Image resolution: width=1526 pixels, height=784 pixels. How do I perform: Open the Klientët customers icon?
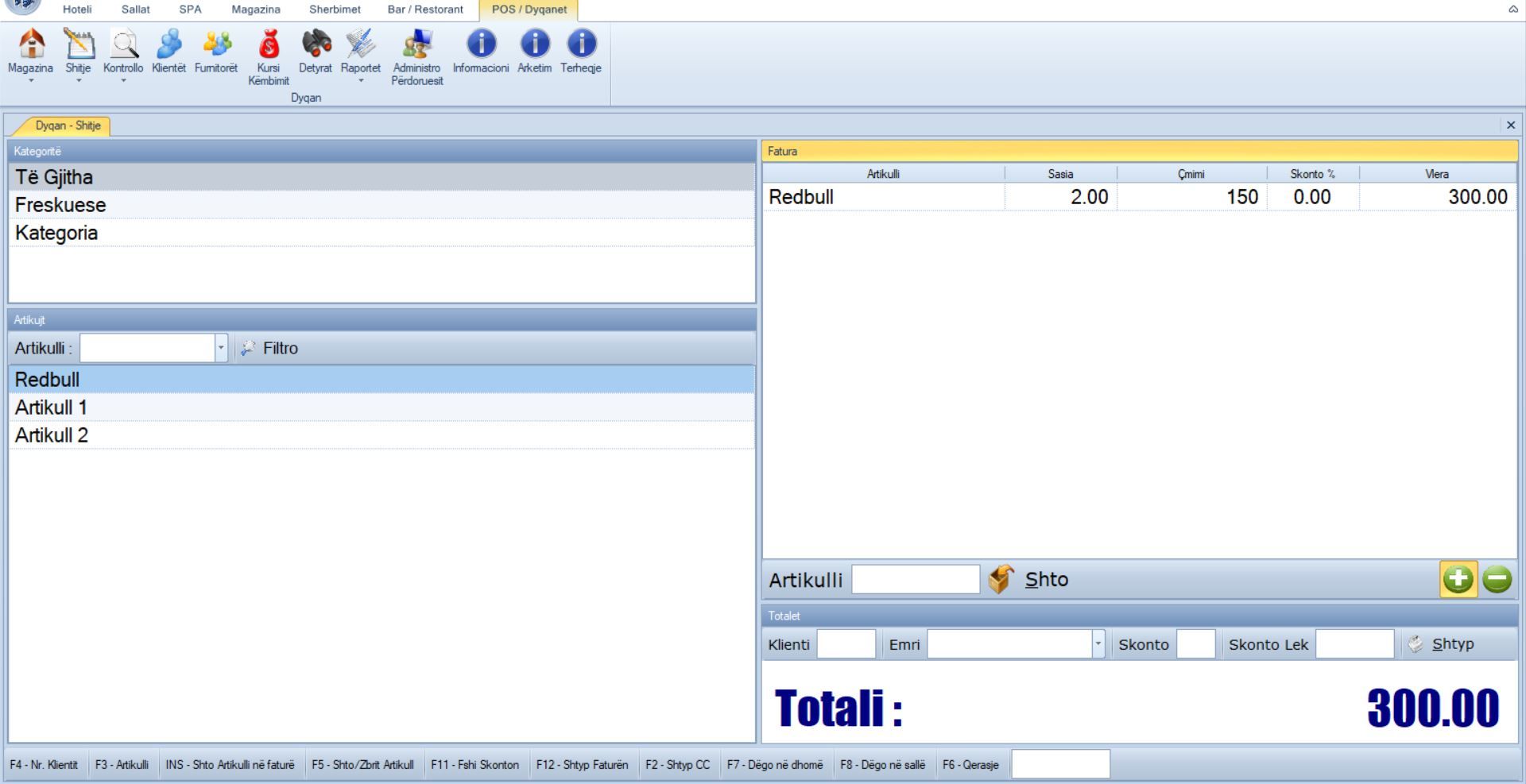168,44
